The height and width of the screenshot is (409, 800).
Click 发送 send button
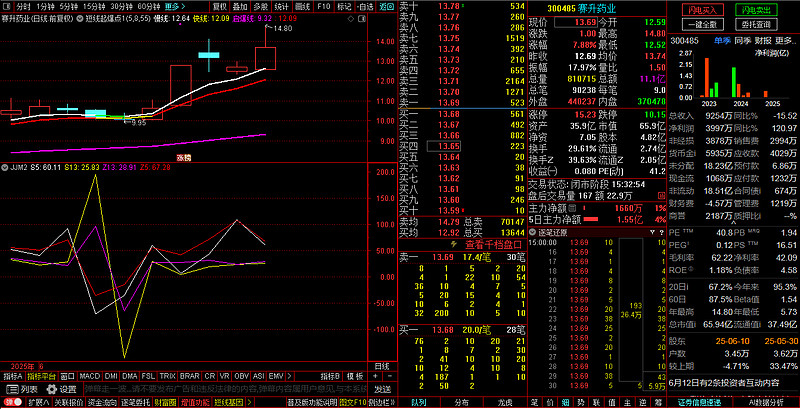383,389
